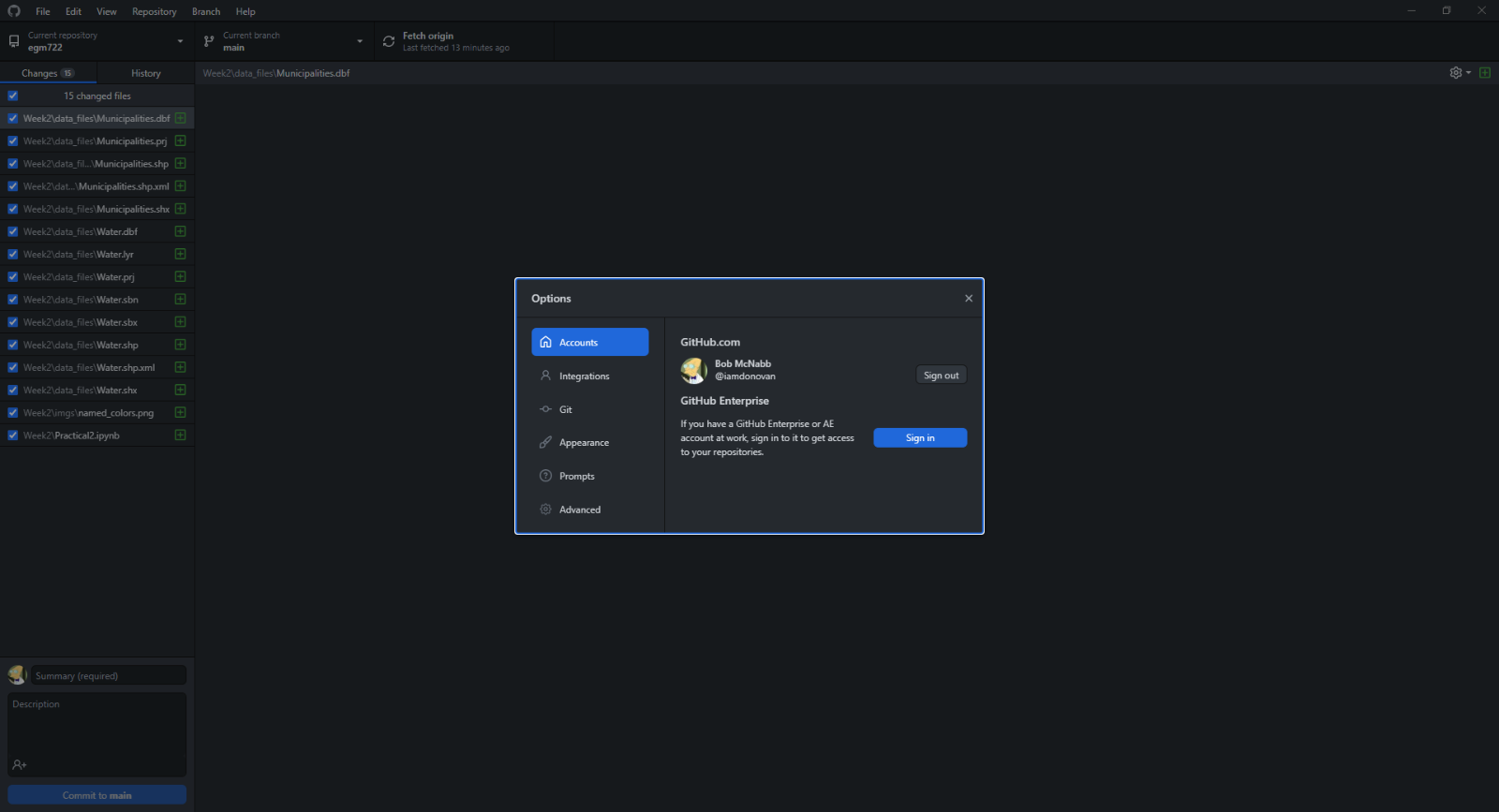The width and height of the screenshot is (1499, 812).
Task: Switch to the Changes tab
Action: (48, 73)
